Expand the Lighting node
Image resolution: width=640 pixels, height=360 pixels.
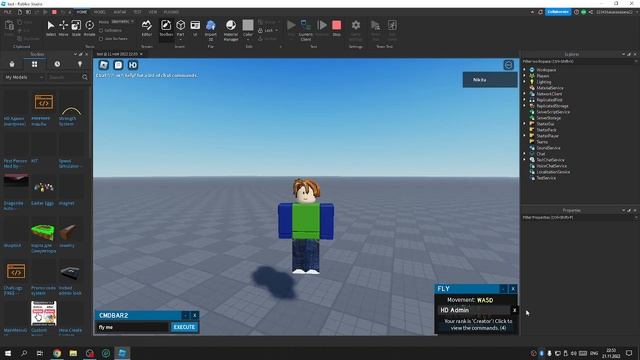click(x=525, y=82)
